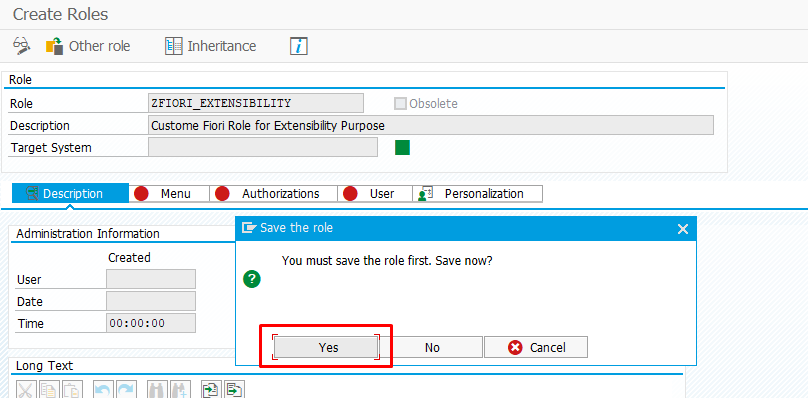This screenshot has width=808, height=398.
Task: Close the Save the role popup
Action: (x=682, y=229)
